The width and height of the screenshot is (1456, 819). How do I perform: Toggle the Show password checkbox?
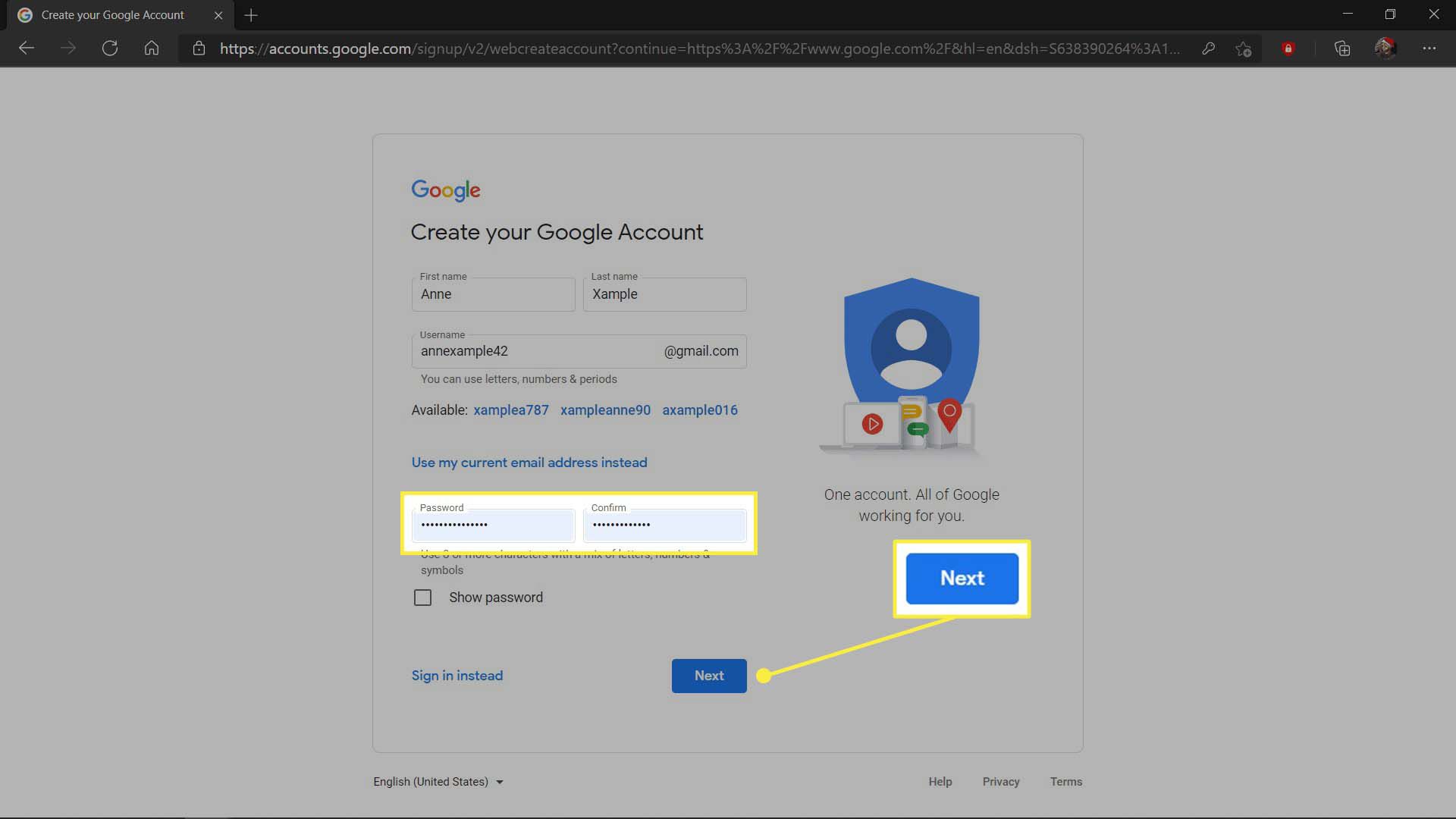click(x=421, y=597)
